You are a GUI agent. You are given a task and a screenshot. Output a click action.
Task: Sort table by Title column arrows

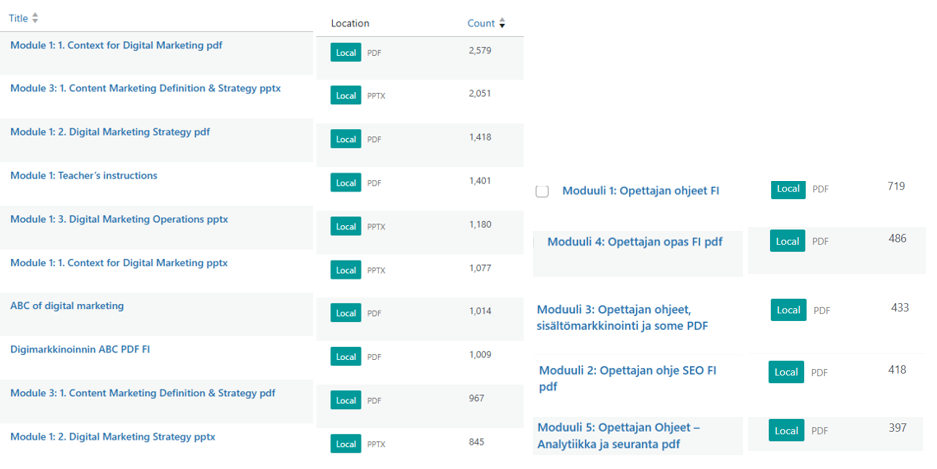[36, 19]
